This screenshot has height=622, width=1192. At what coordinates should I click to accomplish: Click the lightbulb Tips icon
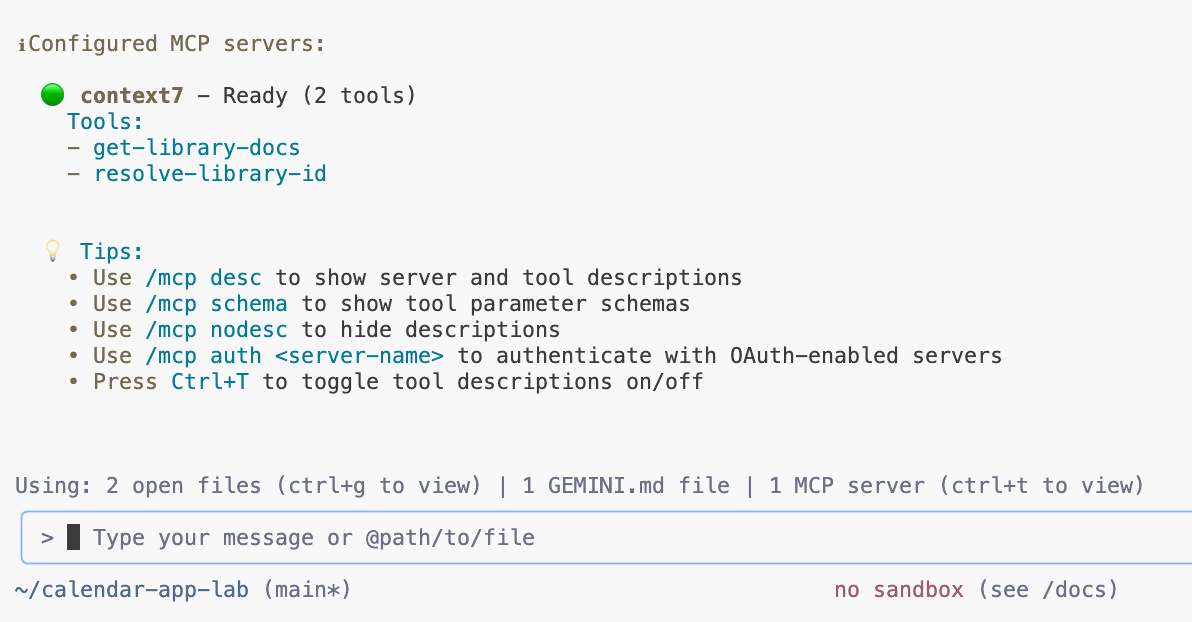[53, 251]
